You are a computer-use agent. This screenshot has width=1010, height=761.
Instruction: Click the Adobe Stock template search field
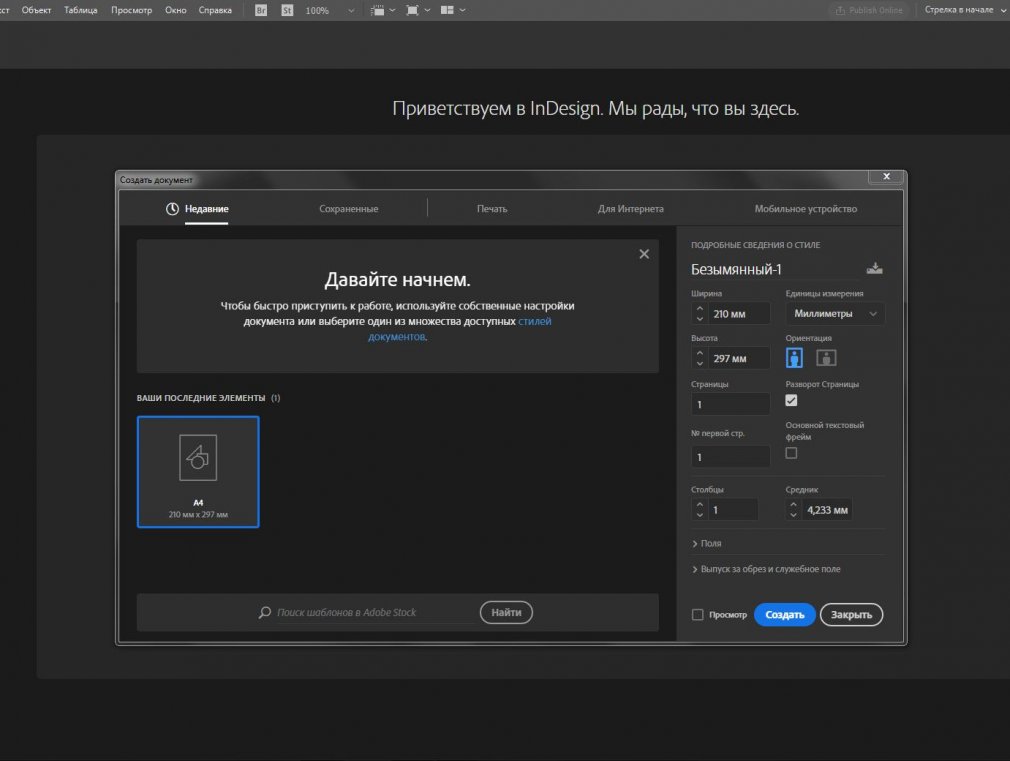point(376,612)
